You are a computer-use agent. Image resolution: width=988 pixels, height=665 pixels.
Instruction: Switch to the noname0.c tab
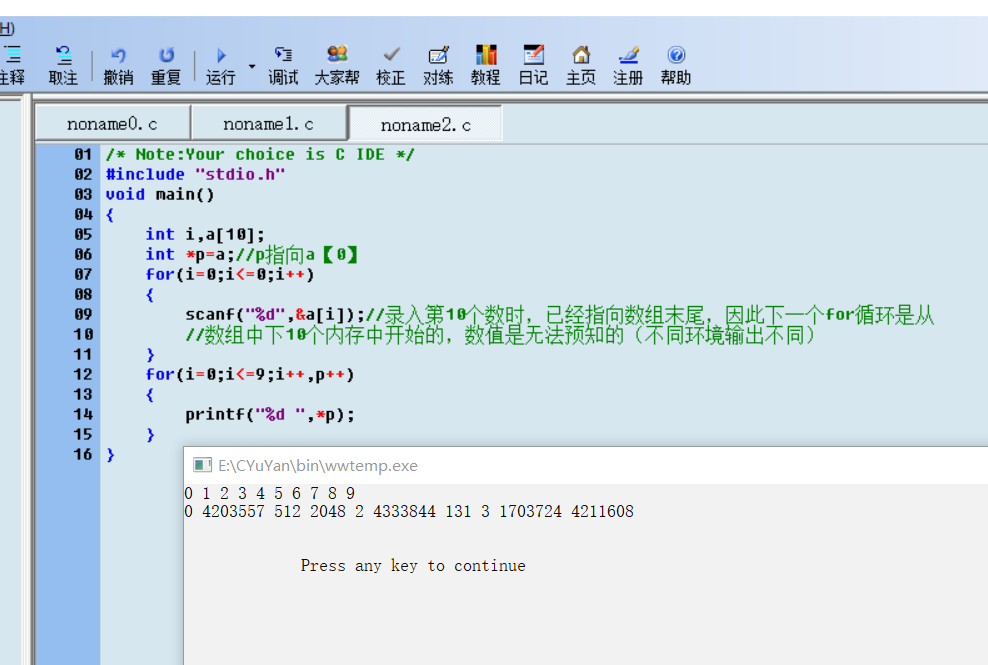tap(112, 124)
